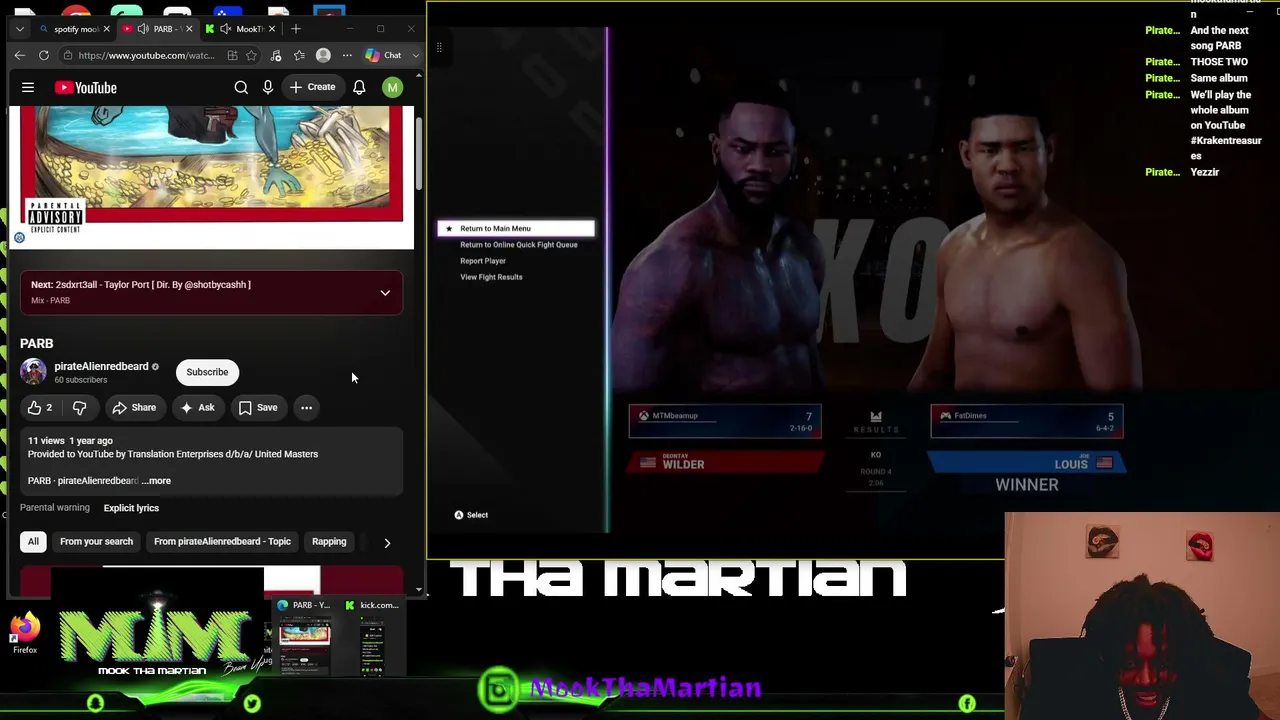Bookmark this page with star icon

[251, 56]
